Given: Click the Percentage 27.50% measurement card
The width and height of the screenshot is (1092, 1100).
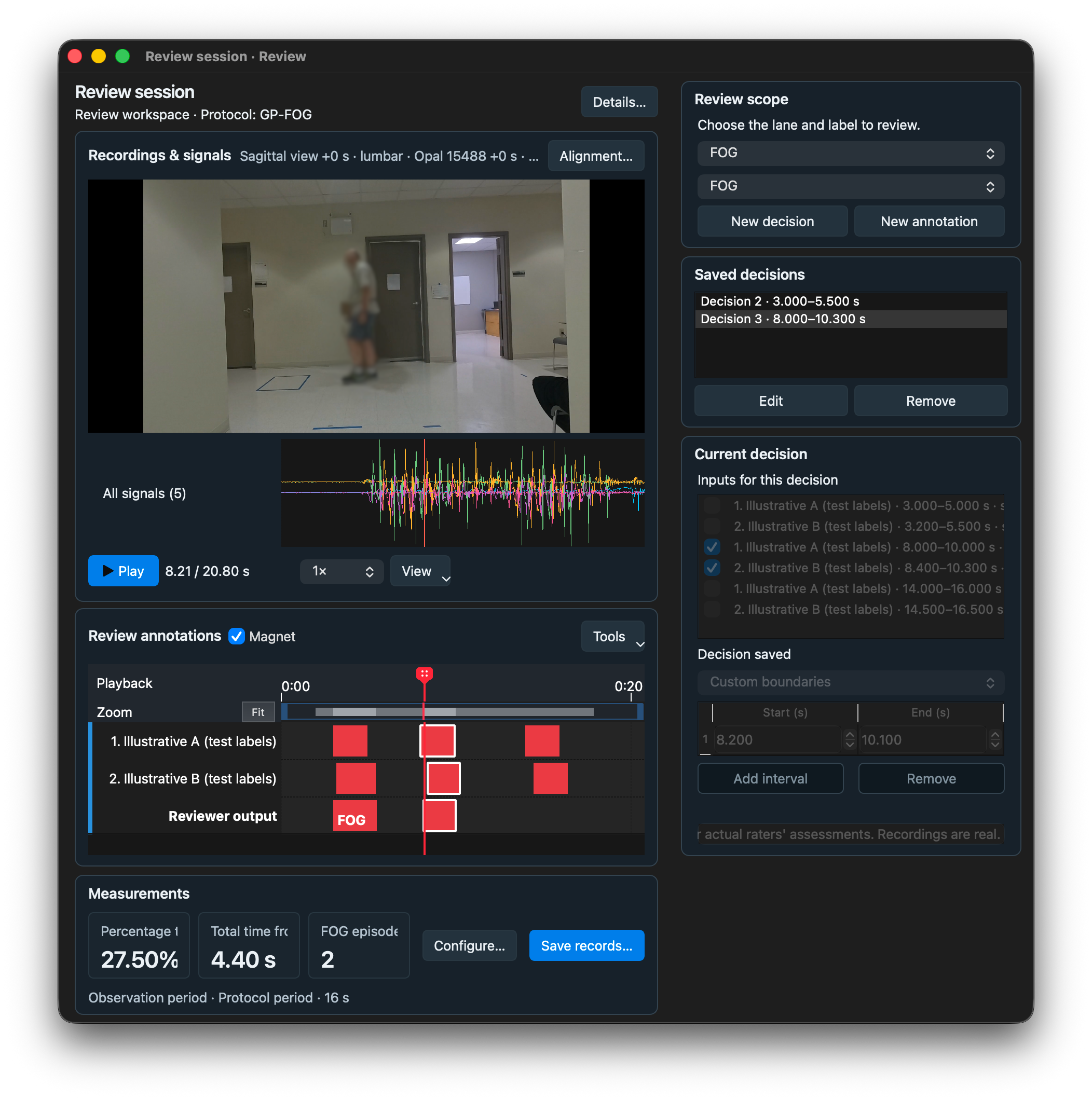Looking at the screenshot, I should (139, 945).
